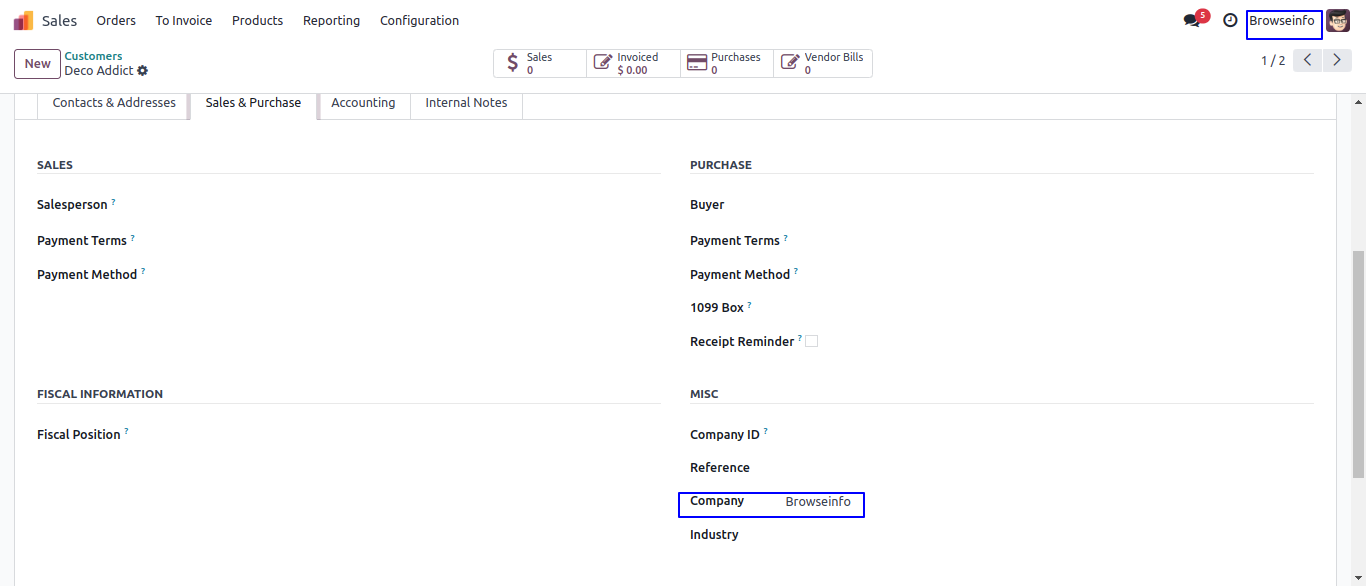Expand the Reporting menu
1366x586 pixels.
pos(331,21)
